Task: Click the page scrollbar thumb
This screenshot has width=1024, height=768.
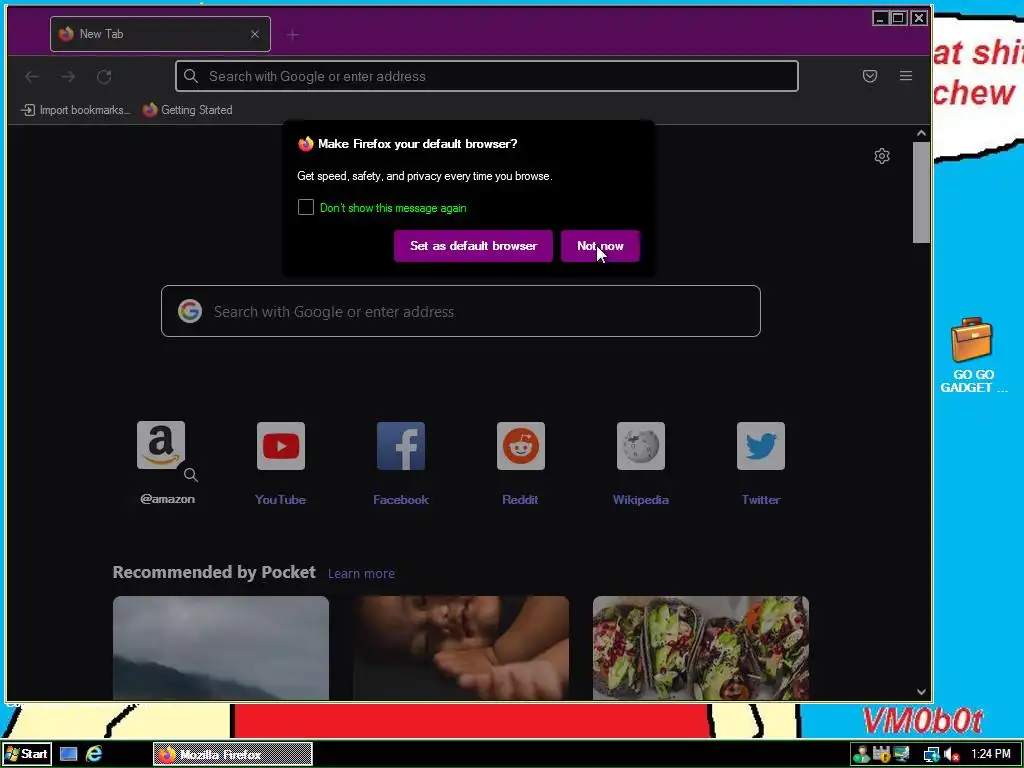Action: tap(921, 193)
